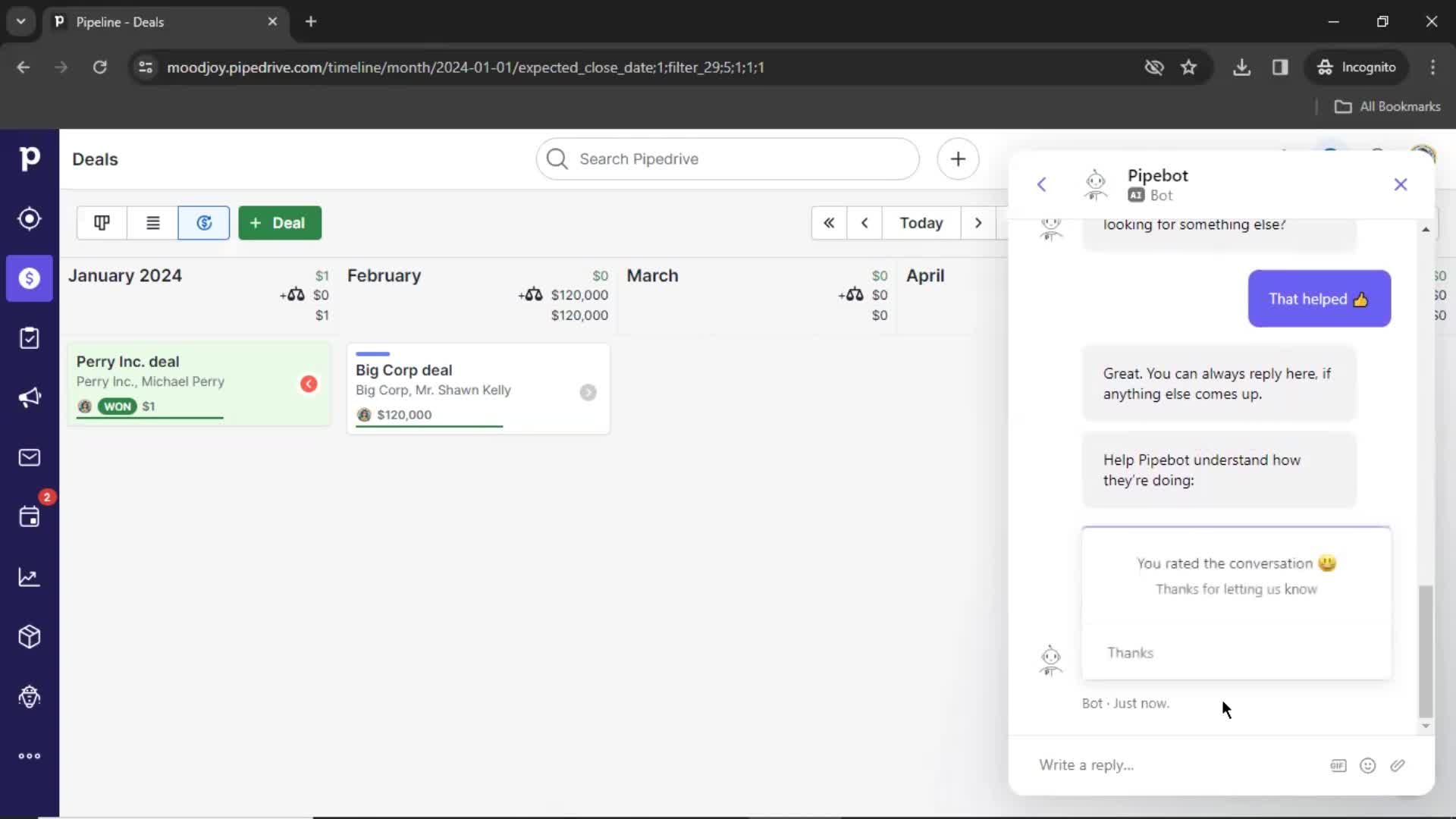This screenshot has width=1456, height=819.
Task: Select the Insights/Reports icon in sidebar
Action: 29,577
